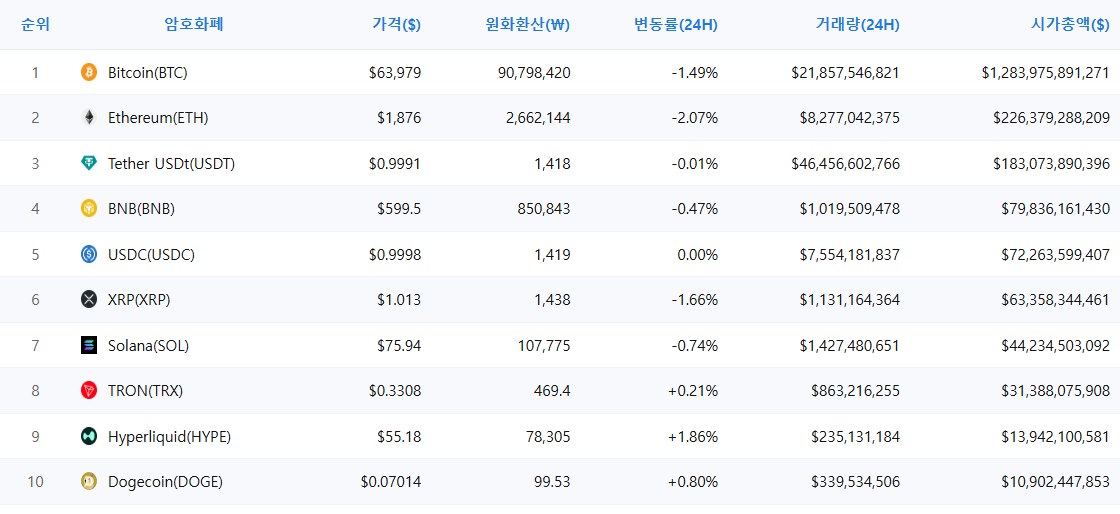Screen dimensions: 1120x514
Task: Select Hyperliquid won value 78,305
Action: [x=549, y=436]
